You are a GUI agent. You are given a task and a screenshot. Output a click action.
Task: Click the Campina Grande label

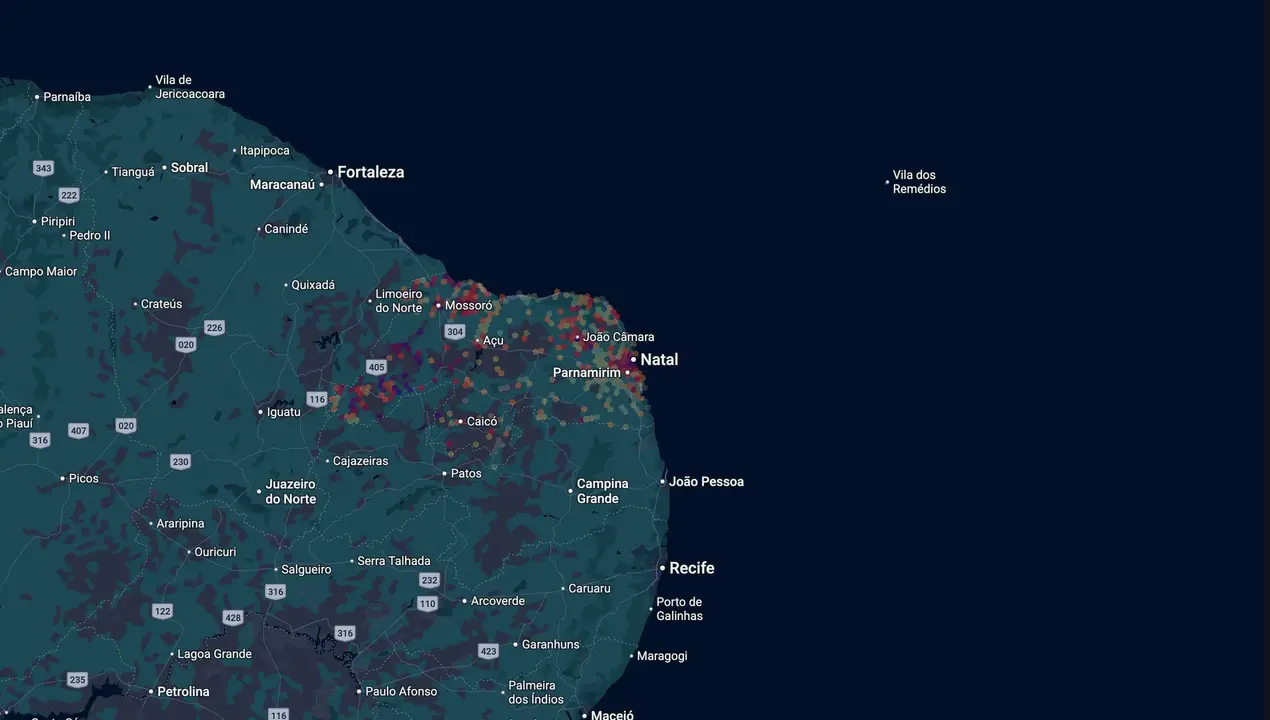click(x=602, y=491)
